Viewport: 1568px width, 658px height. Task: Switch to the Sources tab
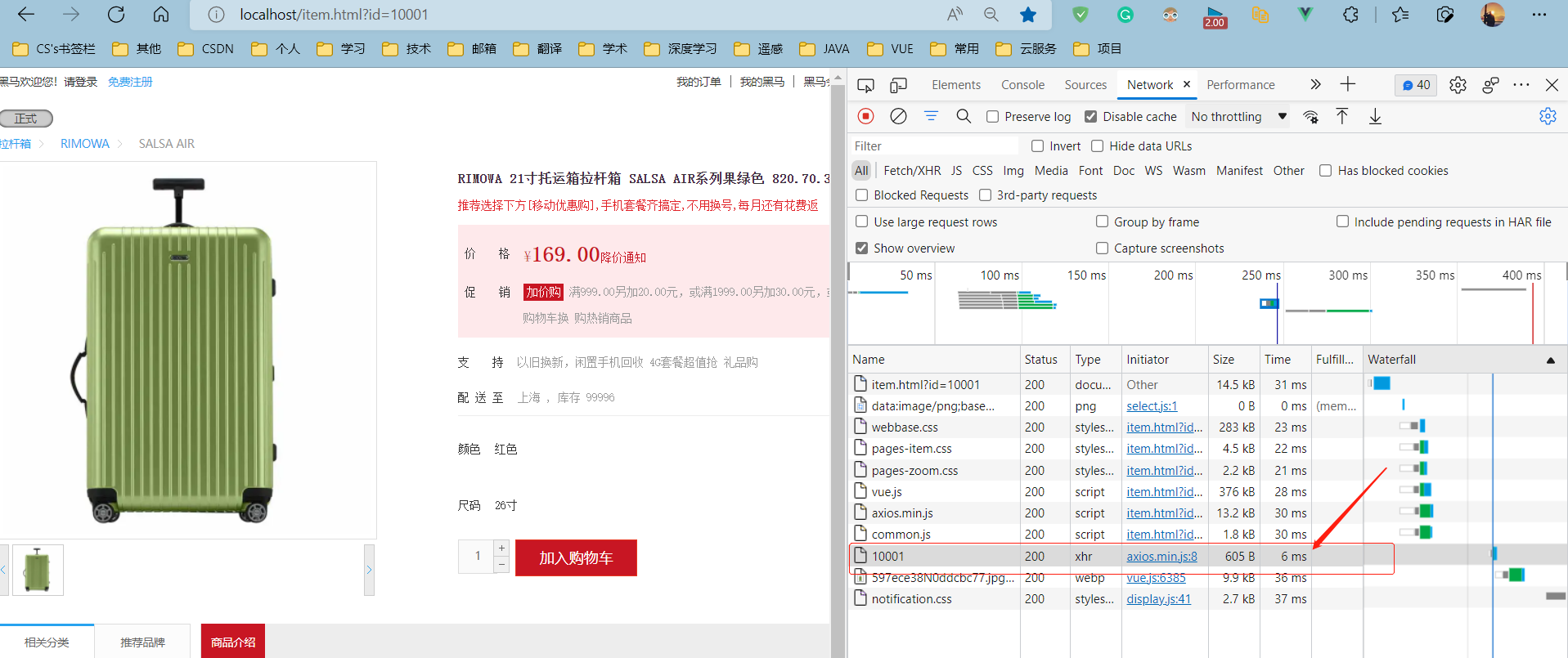click(x=1085, y=85)
